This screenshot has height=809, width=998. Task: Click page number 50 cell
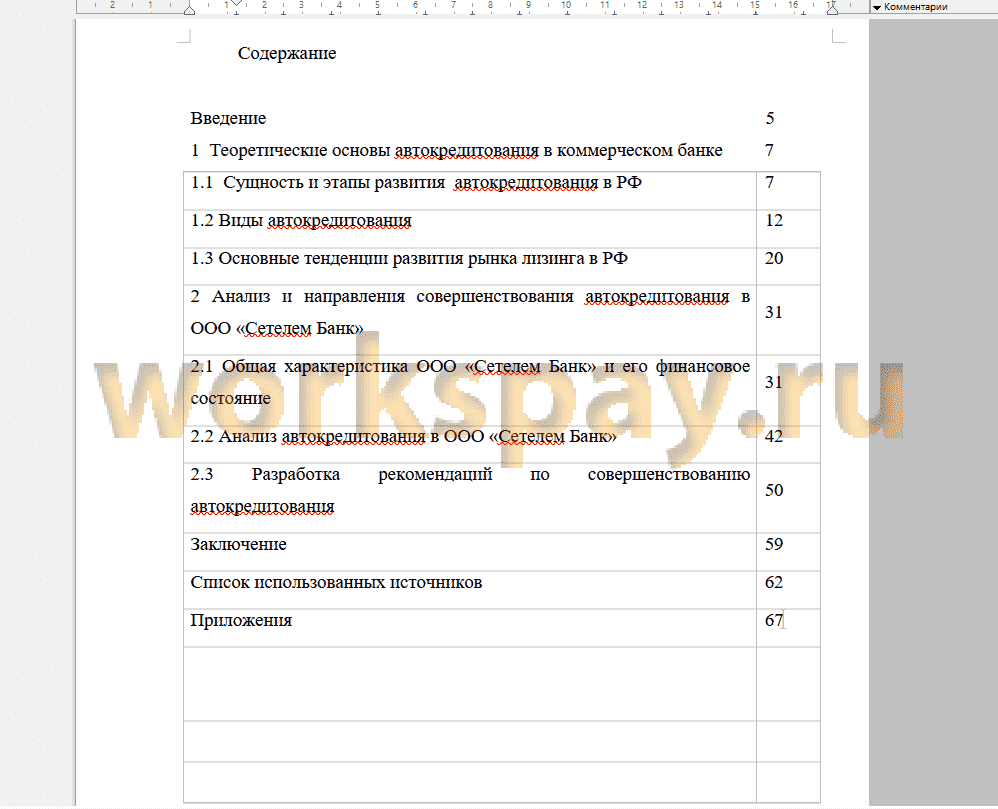788,498
